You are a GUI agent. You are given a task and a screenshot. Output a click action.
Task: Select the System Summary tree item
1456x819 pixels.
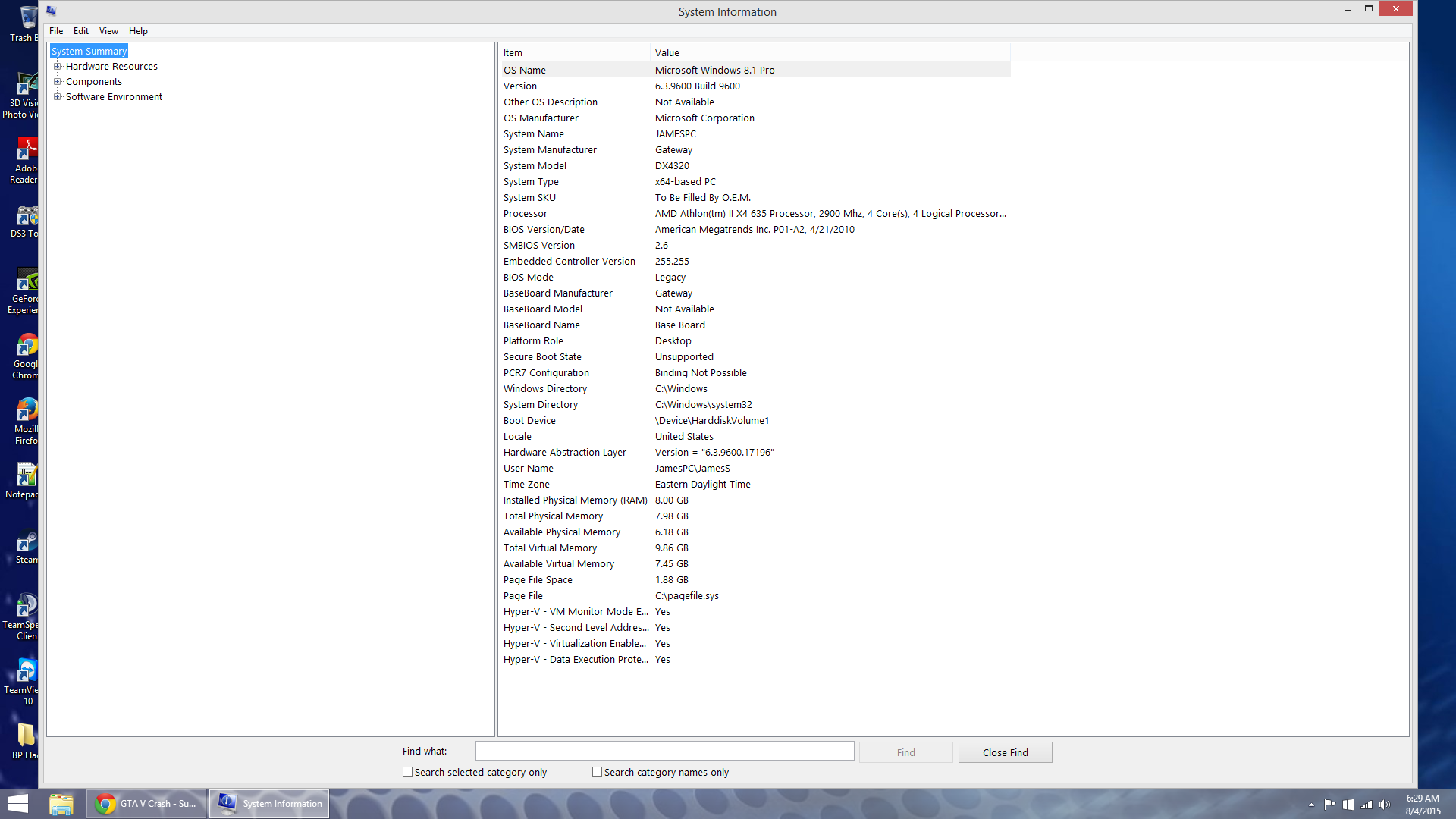(x=89, y=52)
